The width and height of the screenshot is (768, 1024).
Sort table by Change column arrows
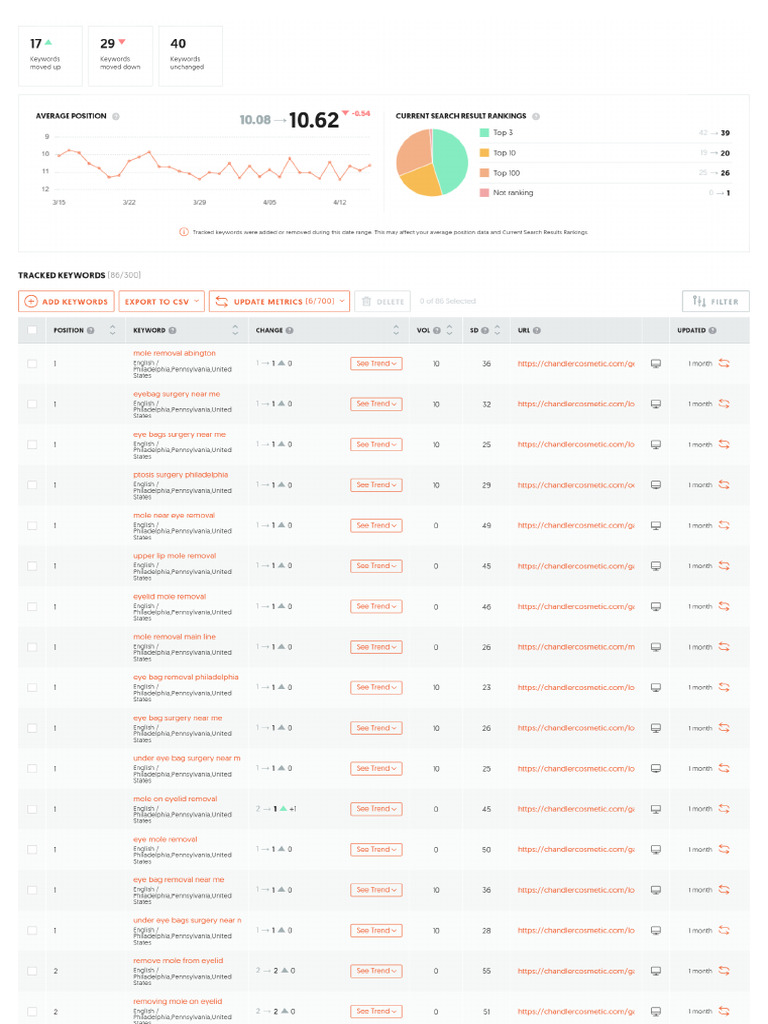(397, 330)
